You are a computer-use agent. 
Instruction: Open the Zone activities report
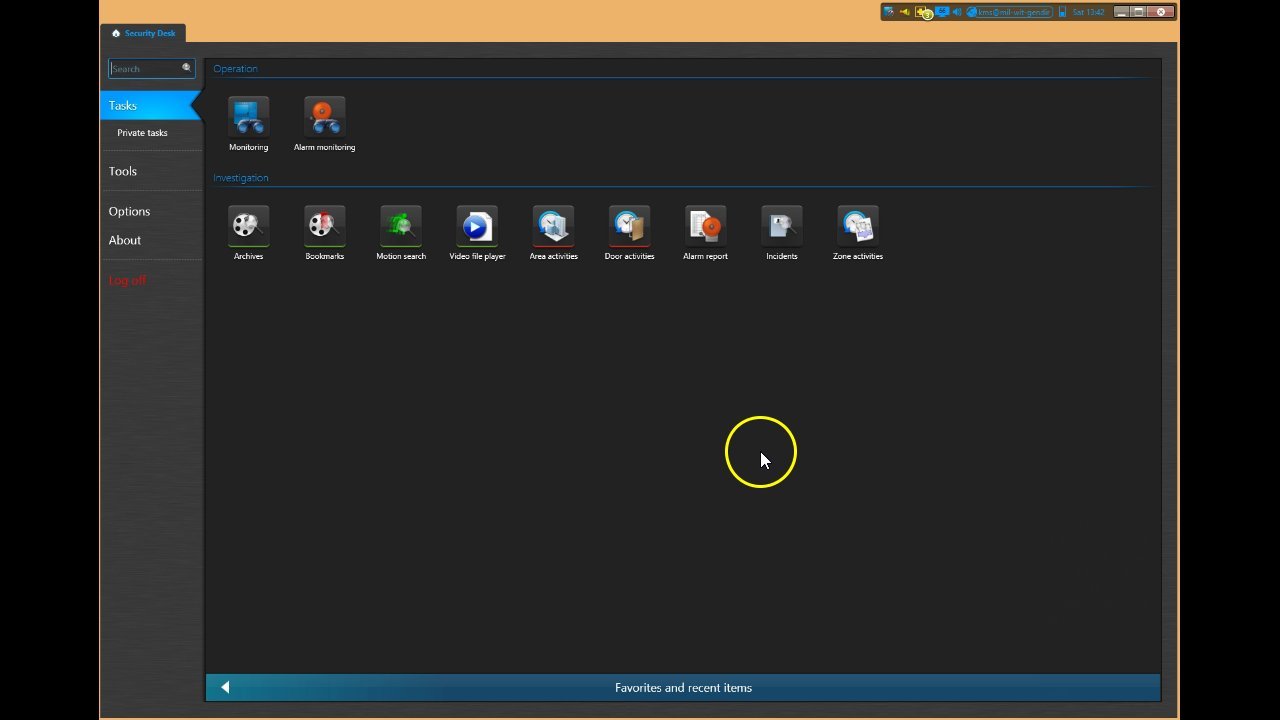[x=857, y=233]
